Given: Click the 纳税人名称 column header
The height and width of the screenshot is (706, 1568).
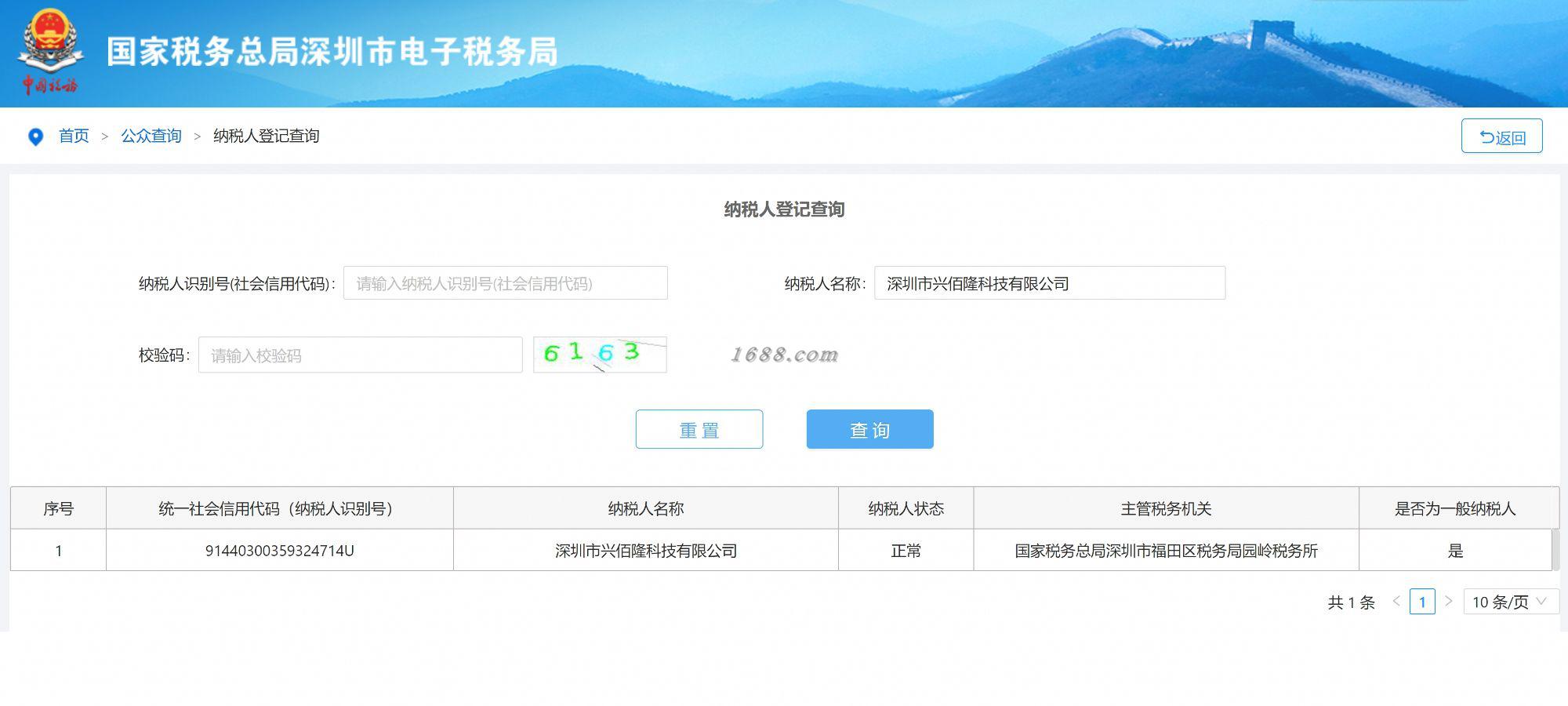Looking at the screenshot, I should [x=646, y=508].
